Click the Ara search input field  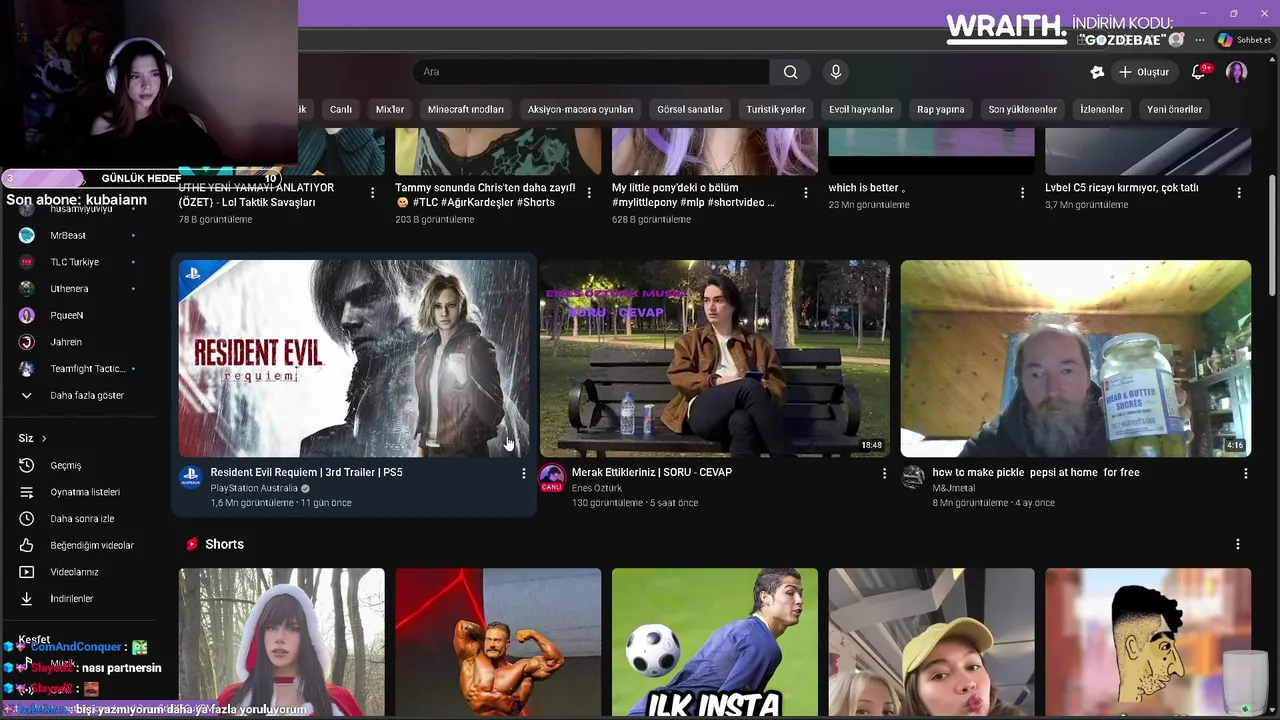pos(591,72)
